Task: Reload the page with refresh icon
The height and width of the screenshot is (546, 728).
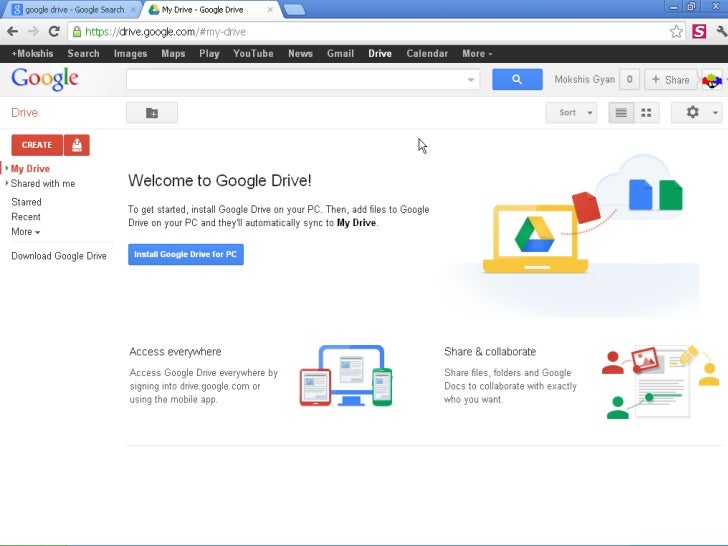Action: [54, 32]
